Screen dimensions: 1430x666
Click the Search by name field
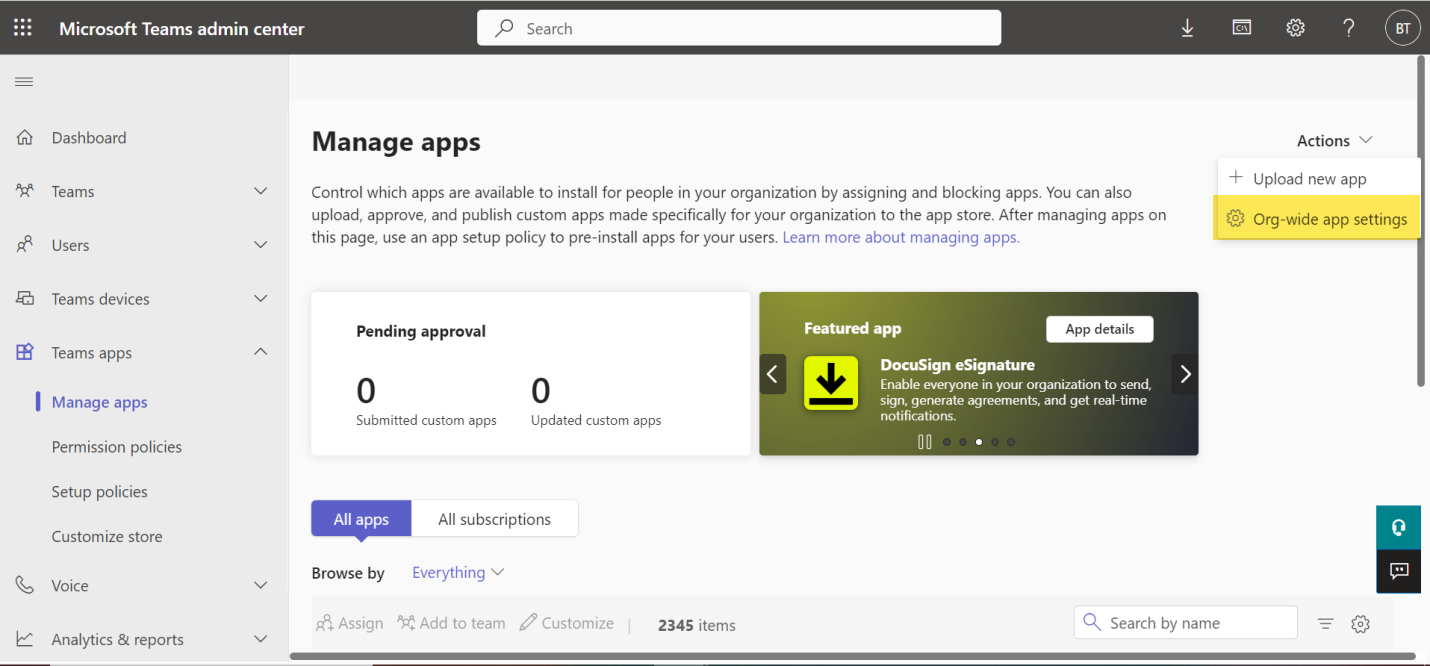point(1186,623)
